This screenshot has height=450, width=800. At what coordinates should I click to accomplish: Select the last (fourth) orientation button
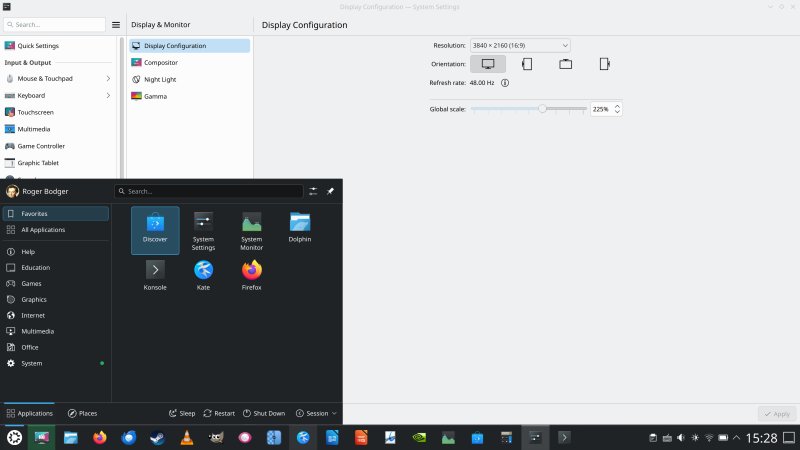click(604, 64)
